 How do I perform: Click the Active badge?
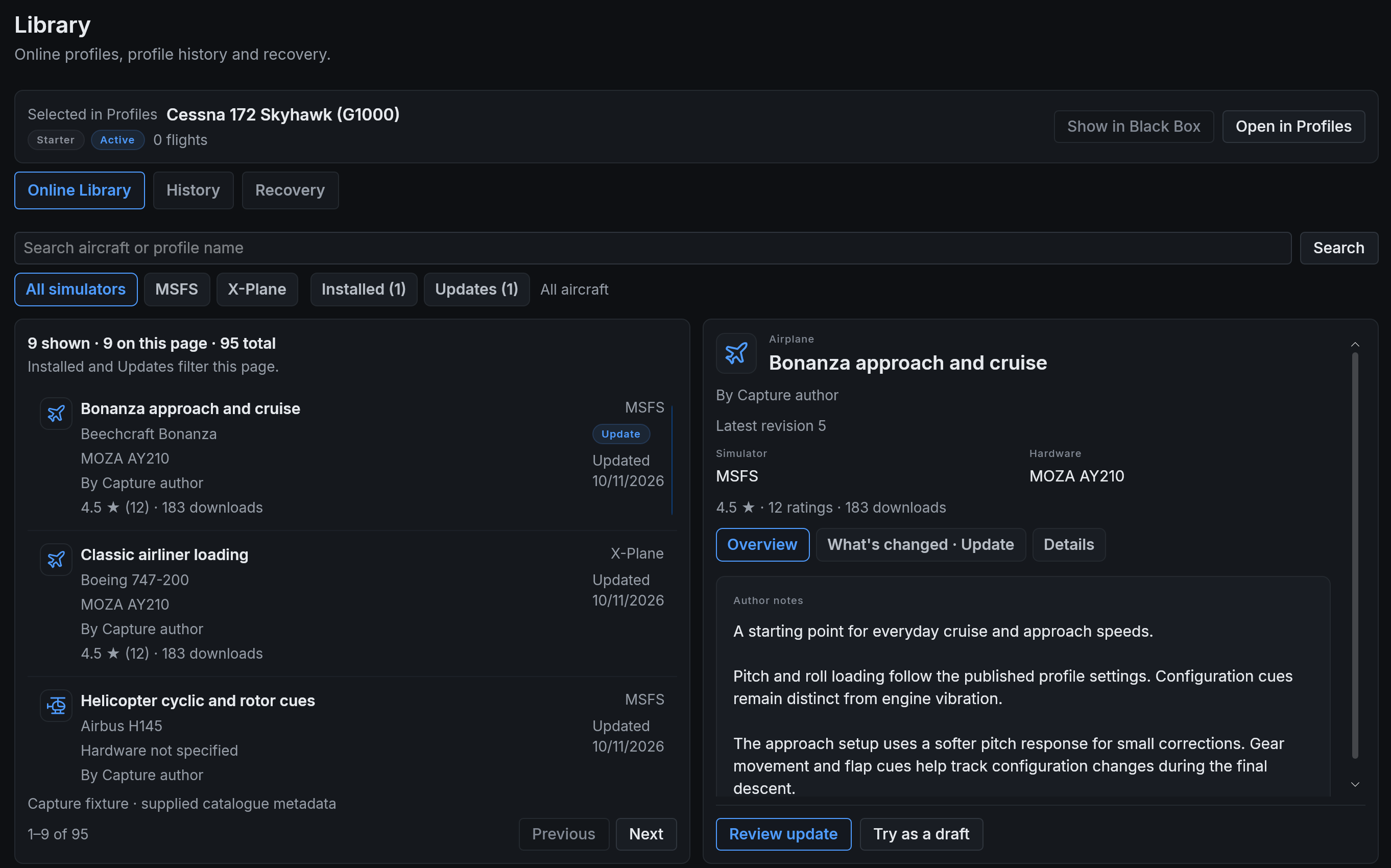pos(117,139)
